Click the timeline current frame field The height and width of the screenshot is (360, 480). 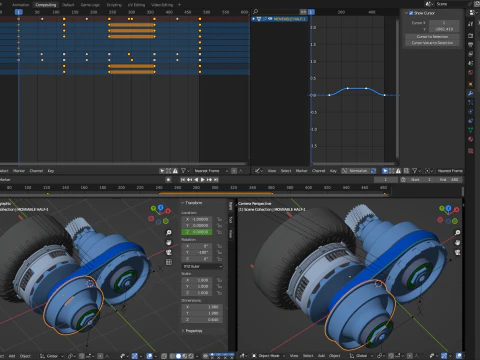[x=386, y=180]
